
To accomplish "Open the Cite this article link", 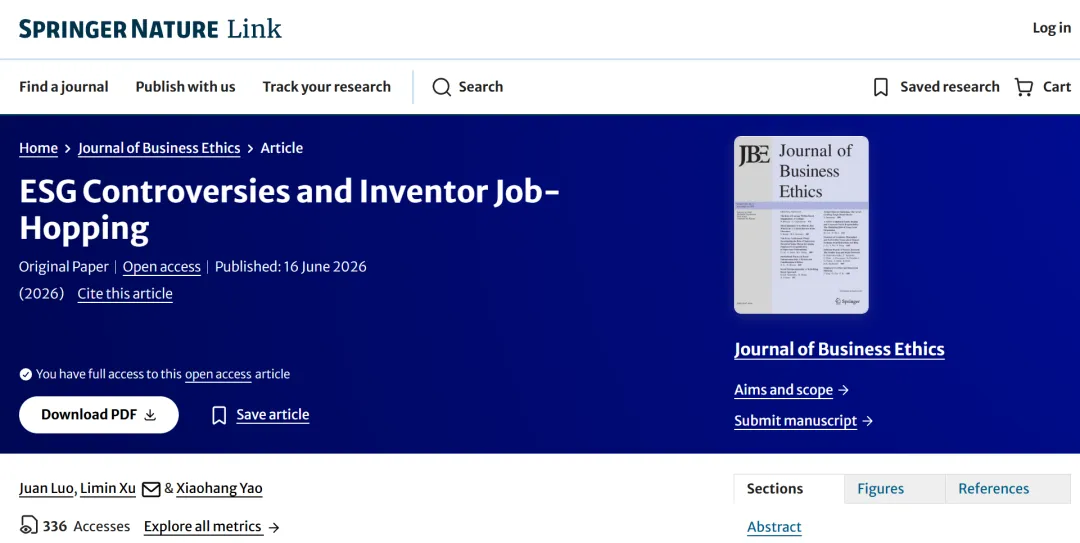I will coord(125,294).
